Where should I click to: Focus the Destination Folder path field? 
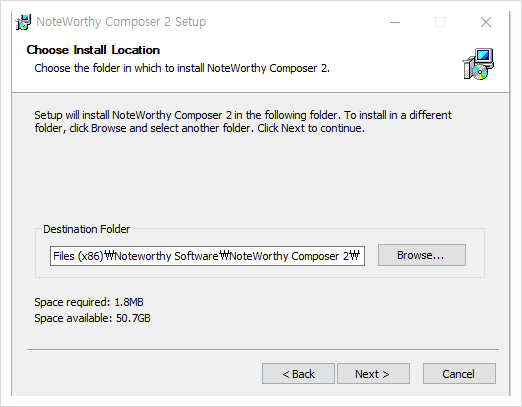coord(207,256)
